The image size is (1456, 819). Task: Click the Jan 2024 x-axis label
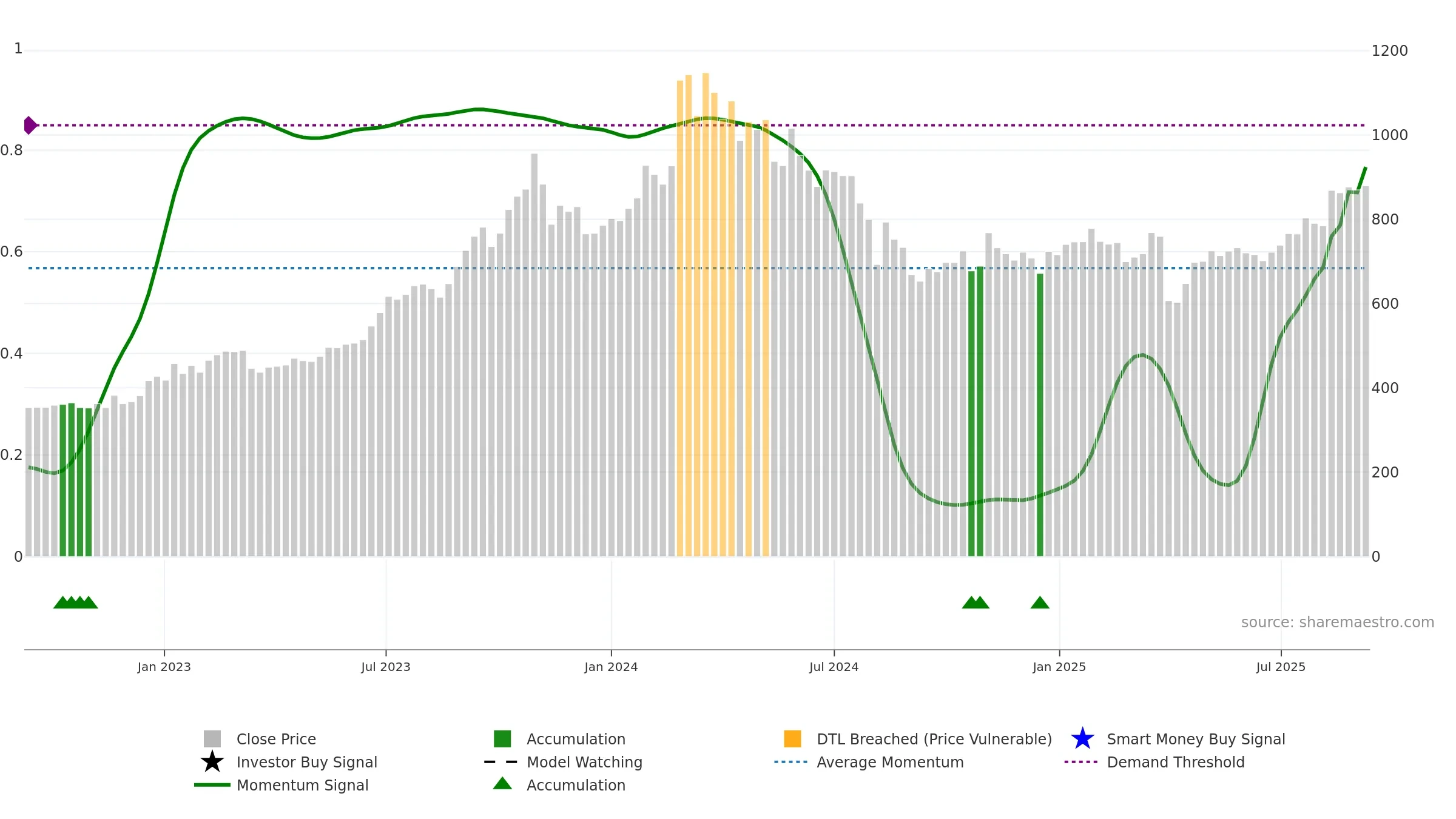611,667
